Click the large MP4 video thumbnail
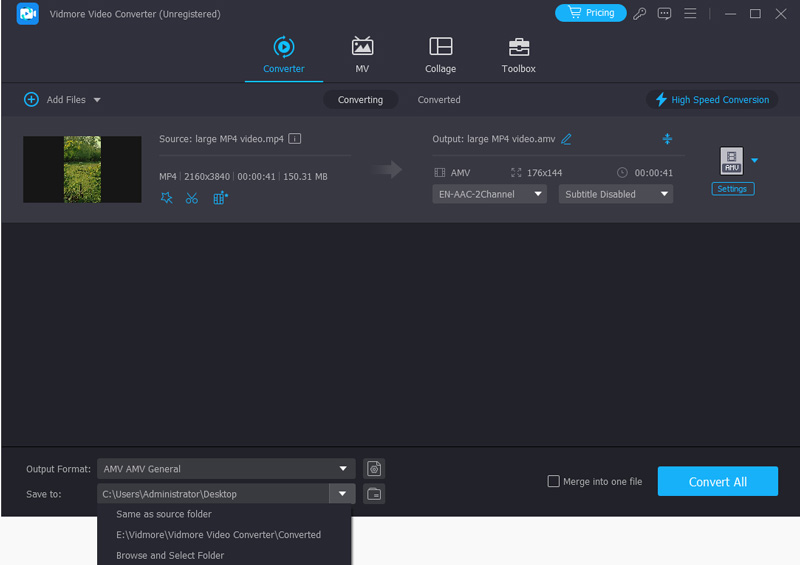The image size is (800, 565). click(x=82, y=170)
